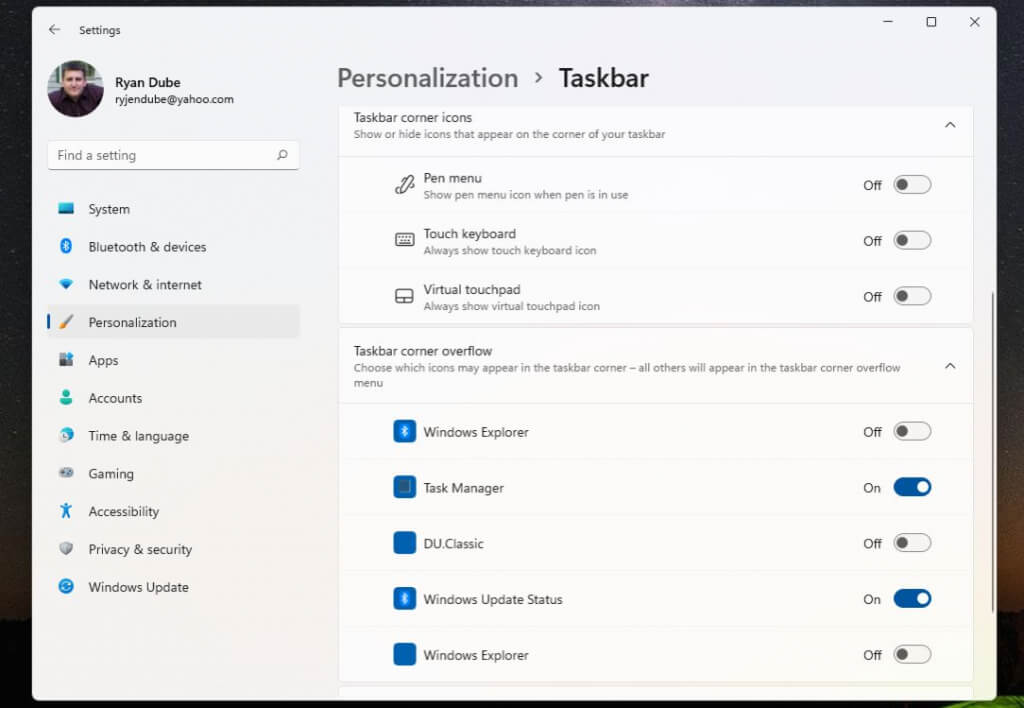1024x708 pixels.
Task: Click the Windows Update sync icon
Action: (x=66, y=587)
